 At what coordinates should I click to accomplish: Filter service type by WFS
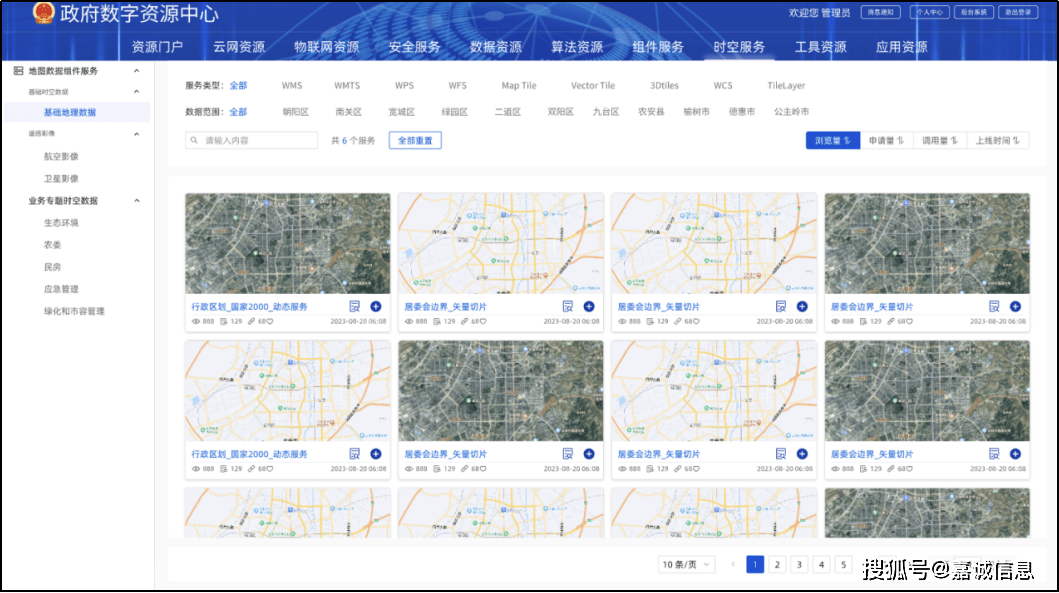(x=457, y=86)
